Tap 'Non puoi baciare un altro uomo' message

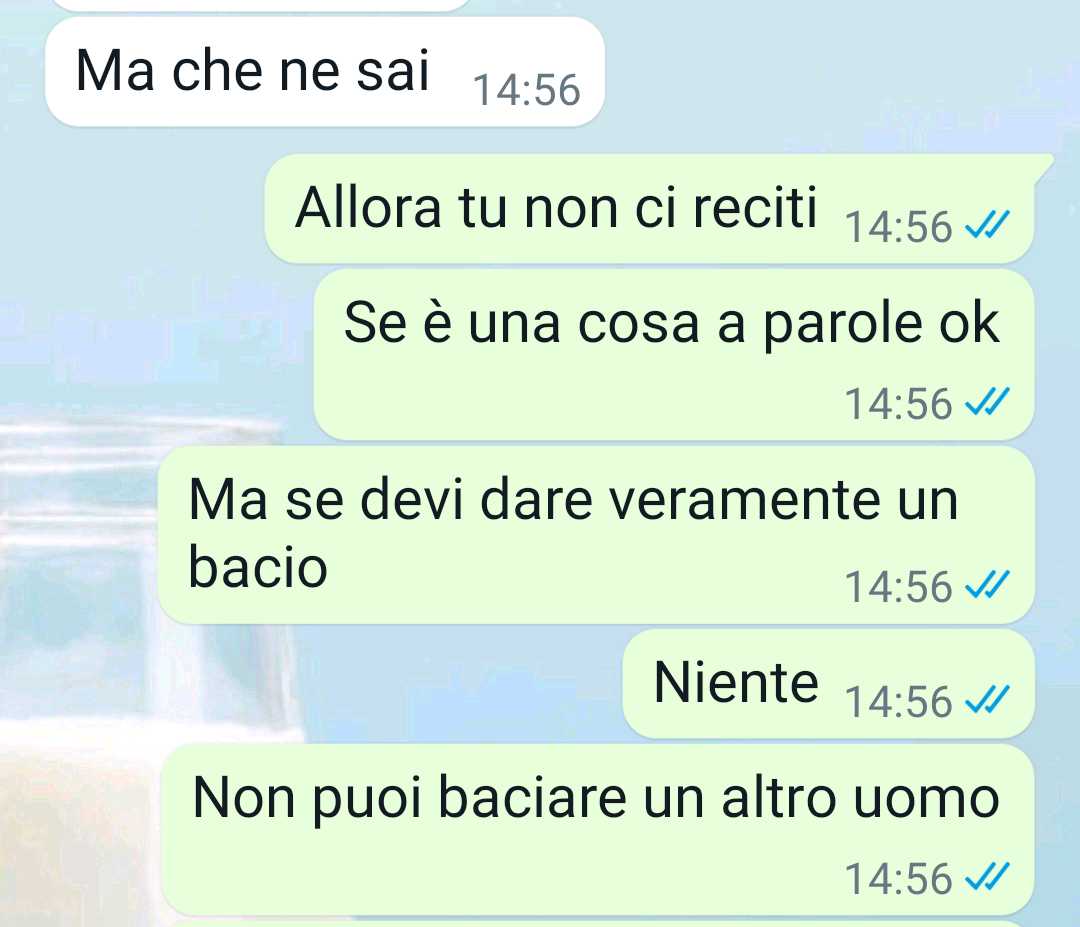(x=598, y=830)
